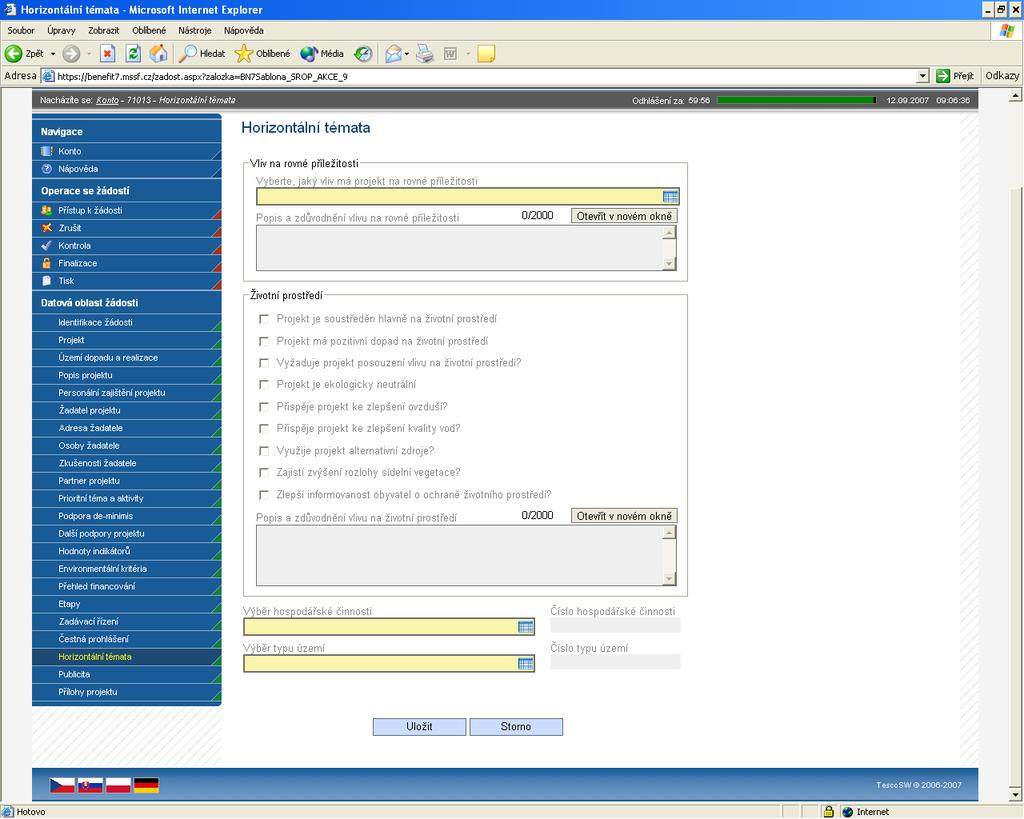Click the Storno button
This screenshot has height=819, width=1024.
coord(516,727)
